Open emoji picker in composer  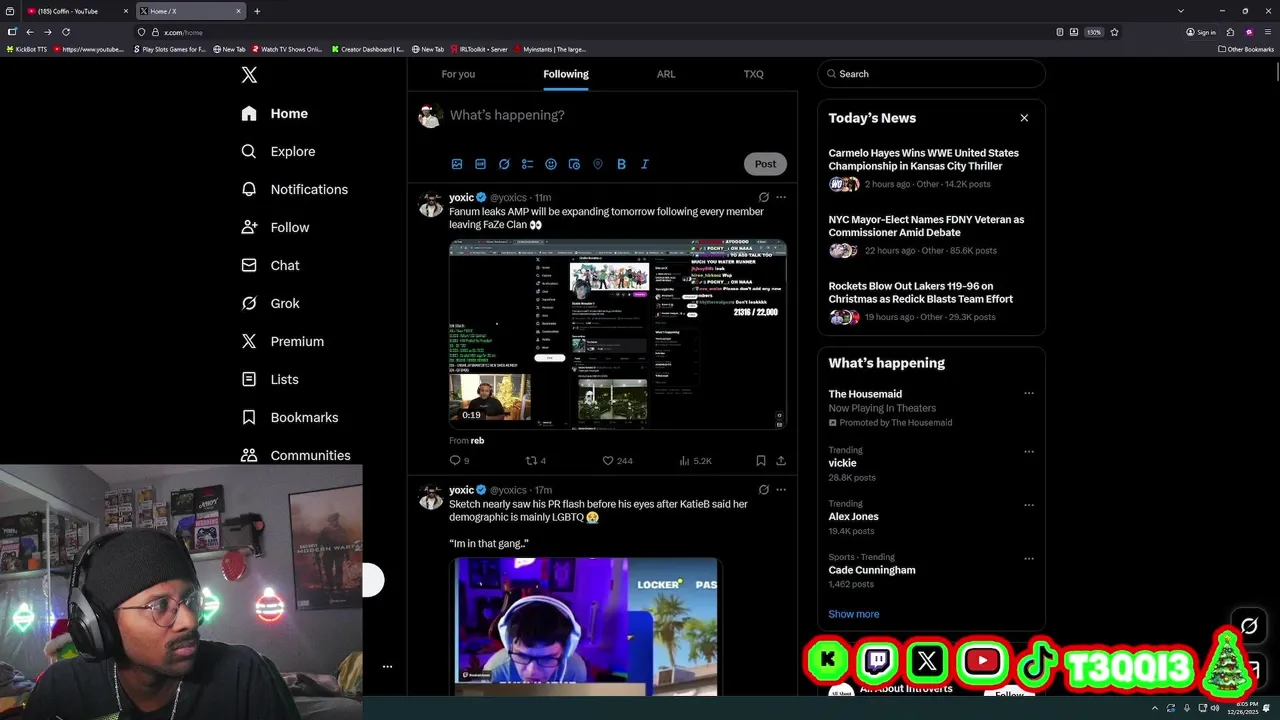[551, 164]
